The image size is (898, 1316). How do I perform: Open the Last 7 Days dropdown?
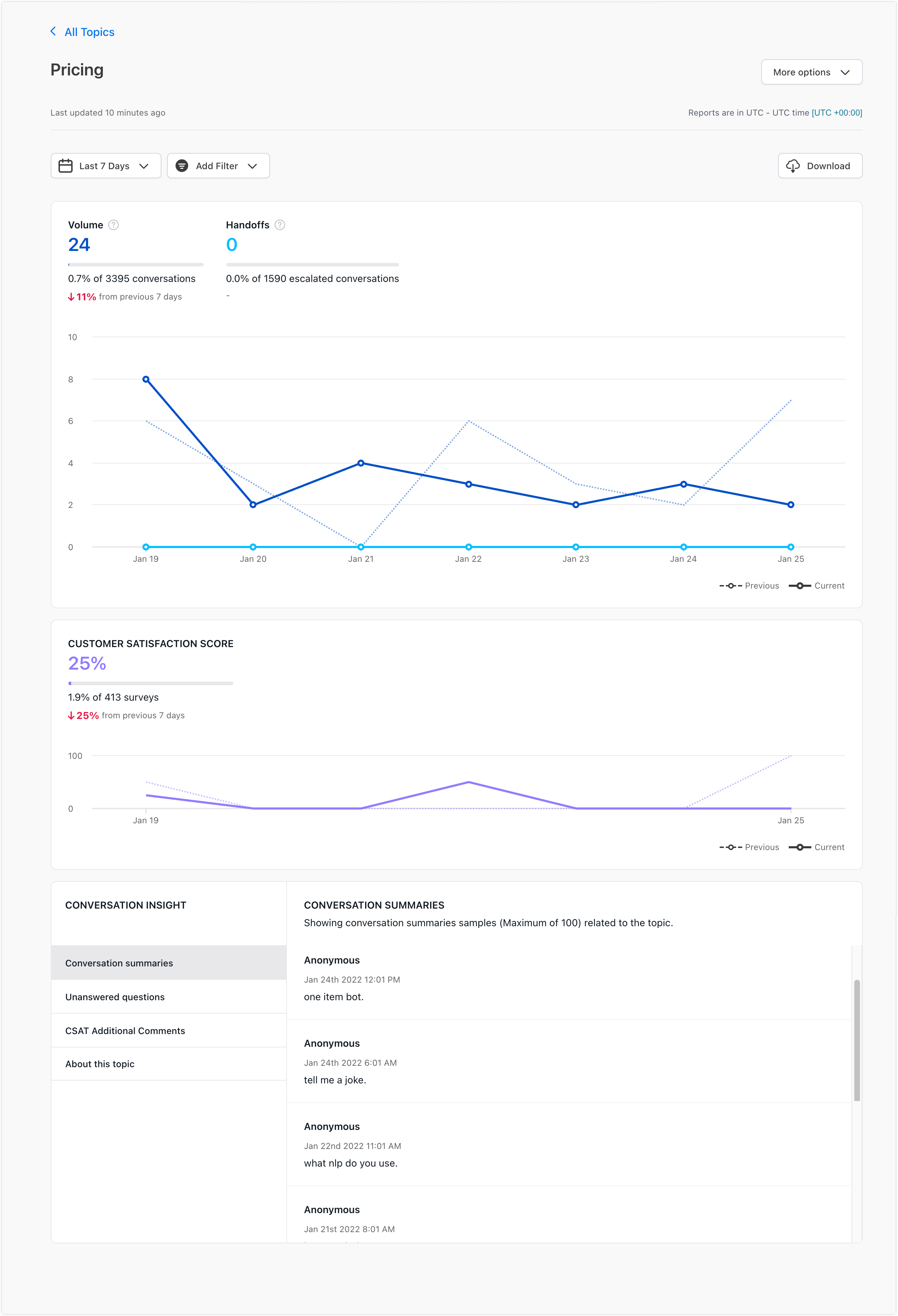click(x=105, y=165)
